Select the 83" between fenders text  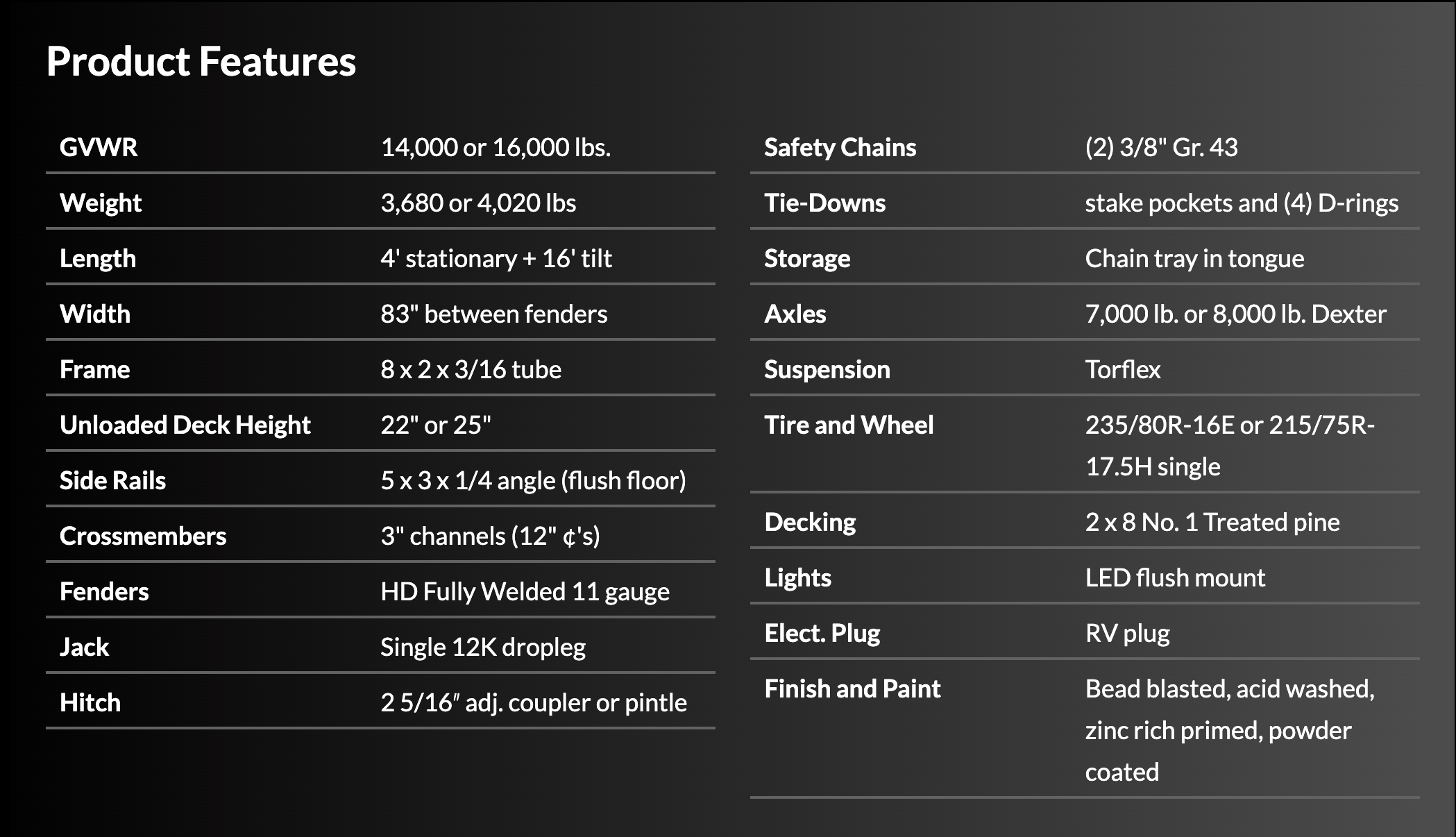coord(493,314)
